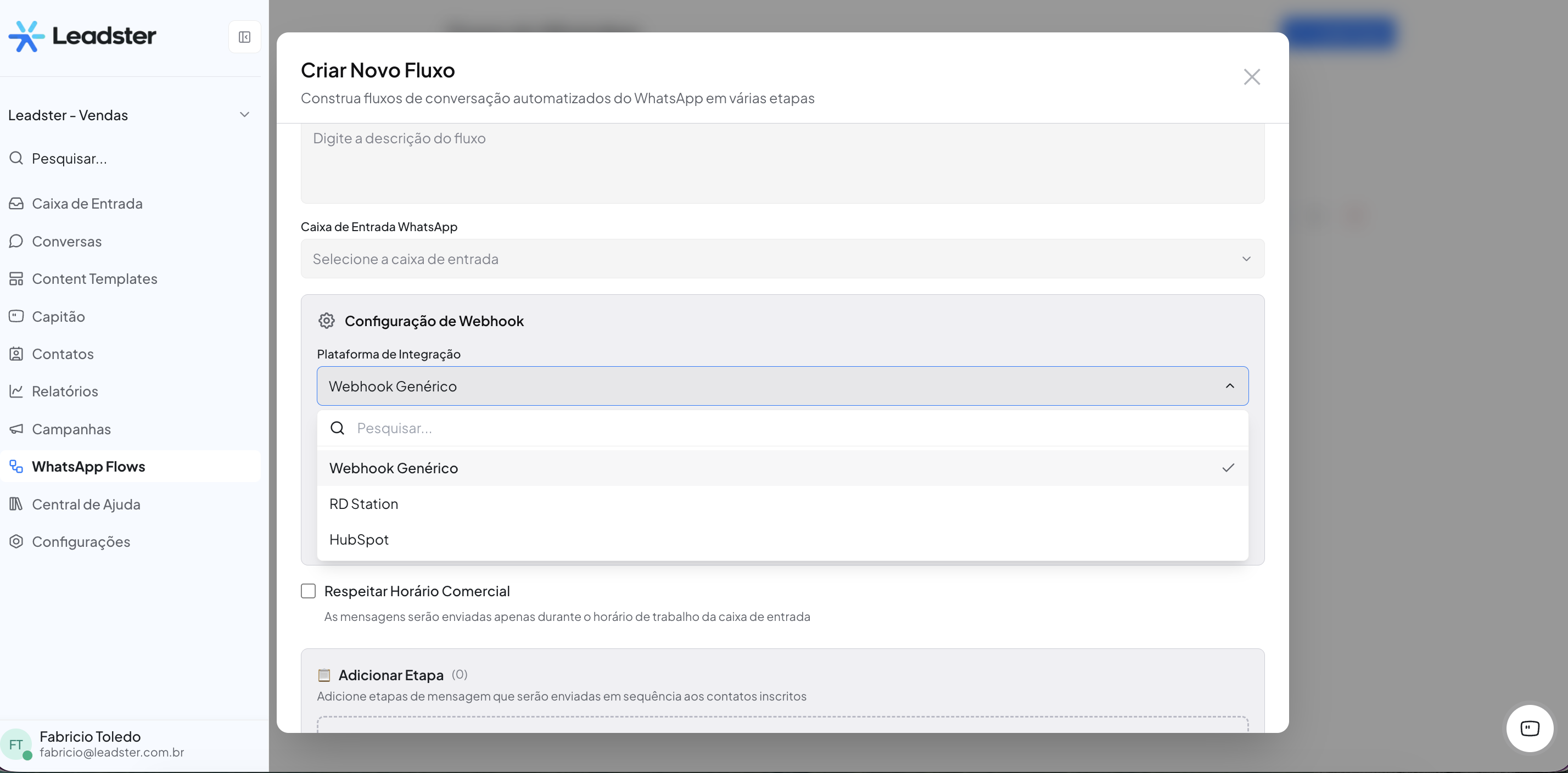1568x773 pixels.
Task: Open the Capitão assistant page
Action: tap(58, 317)
